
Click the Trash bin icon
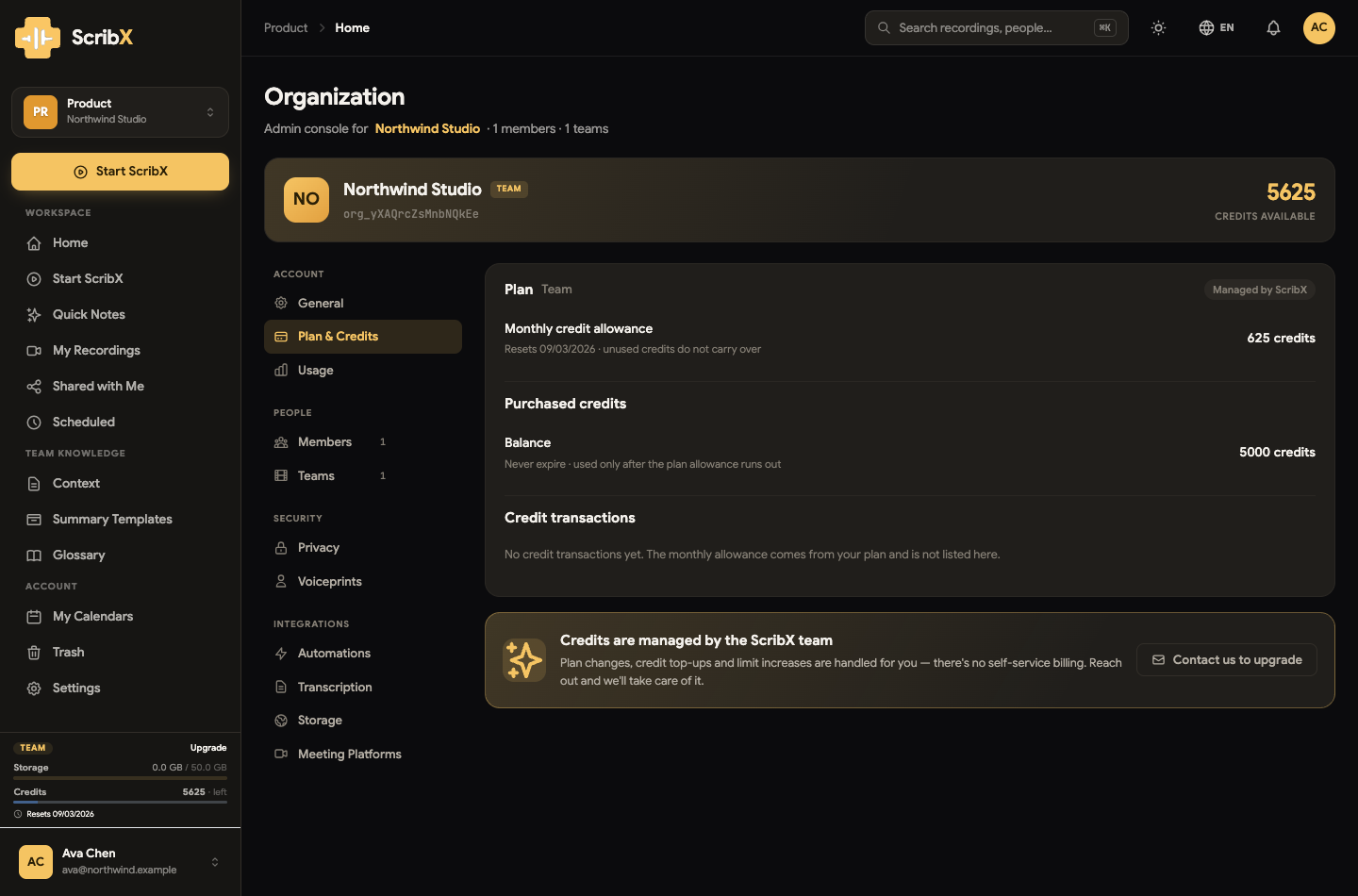click(x=34, y=653)
